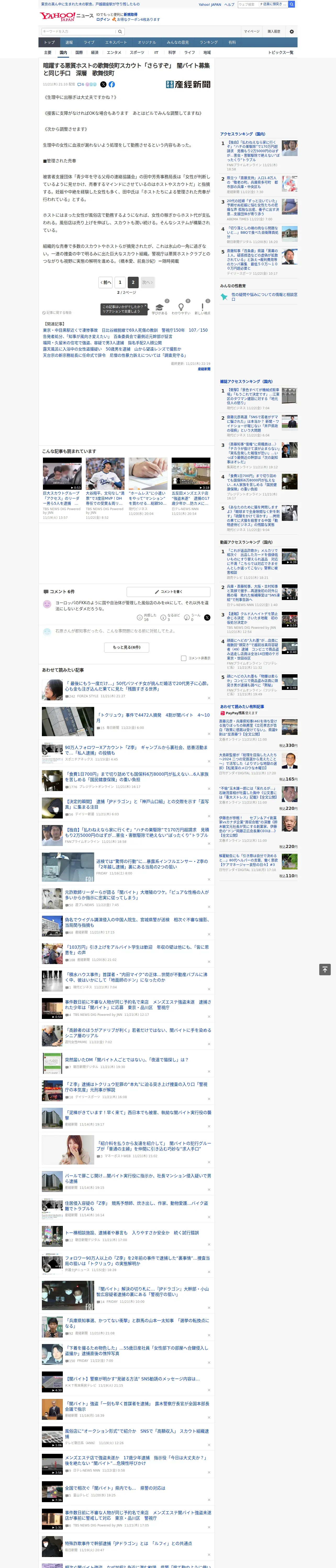Open the ランキング navigation tab
The width and height of the screenshot is (336, 1568).
(x=209, y=42)
